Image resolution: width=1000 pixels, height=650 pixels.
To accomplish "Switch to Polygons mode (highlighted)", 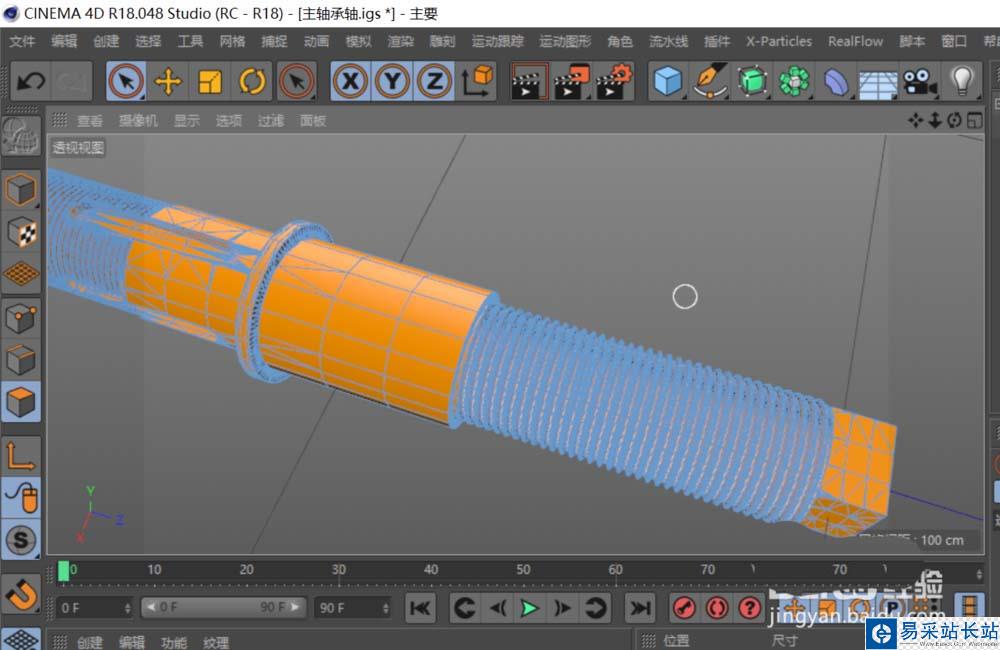I will click(x=21, y=402).
